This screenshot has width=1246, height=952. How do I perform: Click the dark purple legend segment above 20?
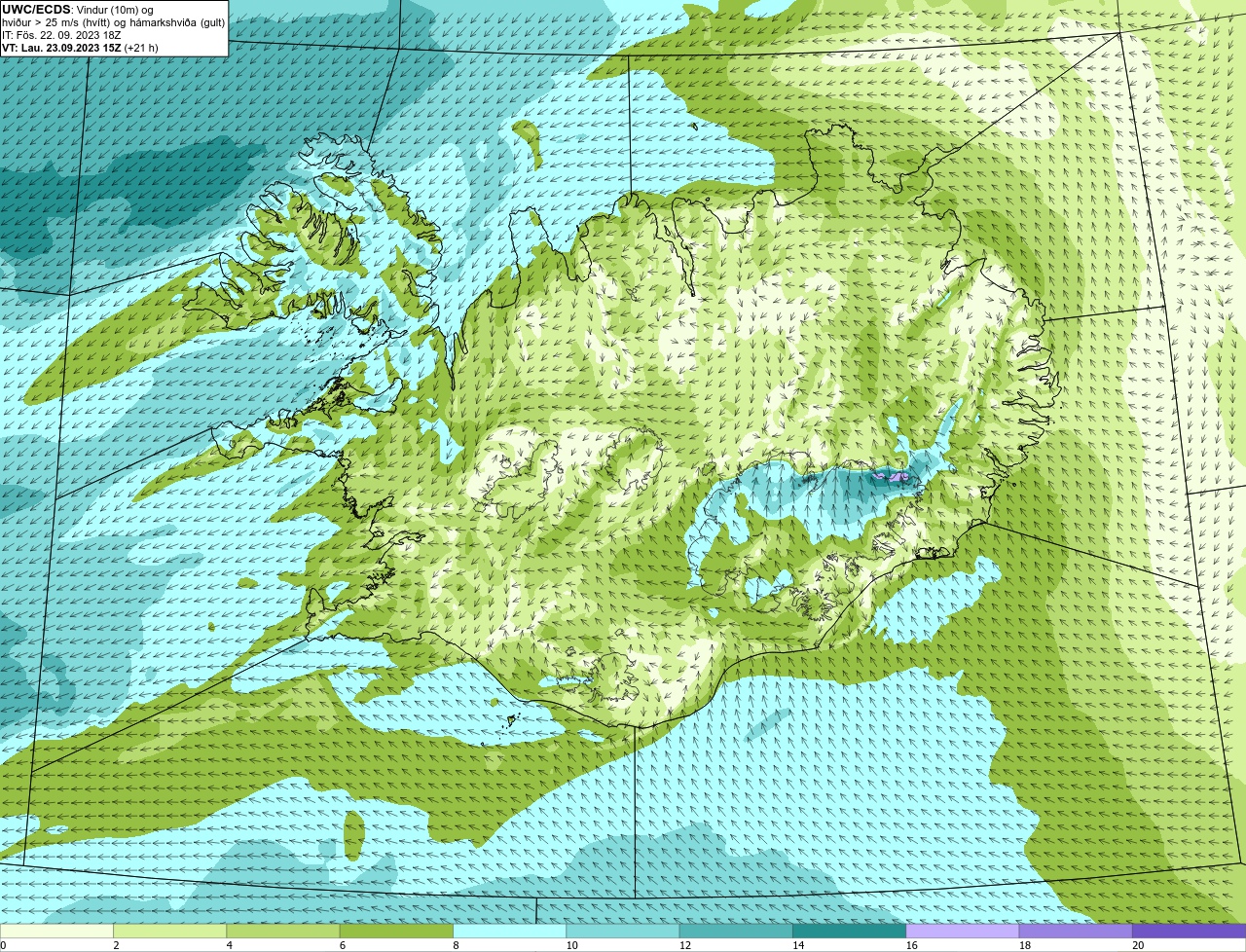tap(1190, 931)
